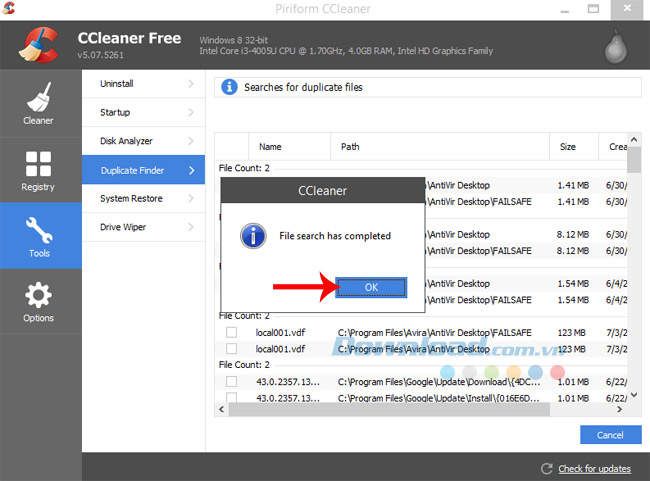The height and width of the screenshot is (481, 650).
Task: Click the Piriform pear icon
Action: [616, 47]
